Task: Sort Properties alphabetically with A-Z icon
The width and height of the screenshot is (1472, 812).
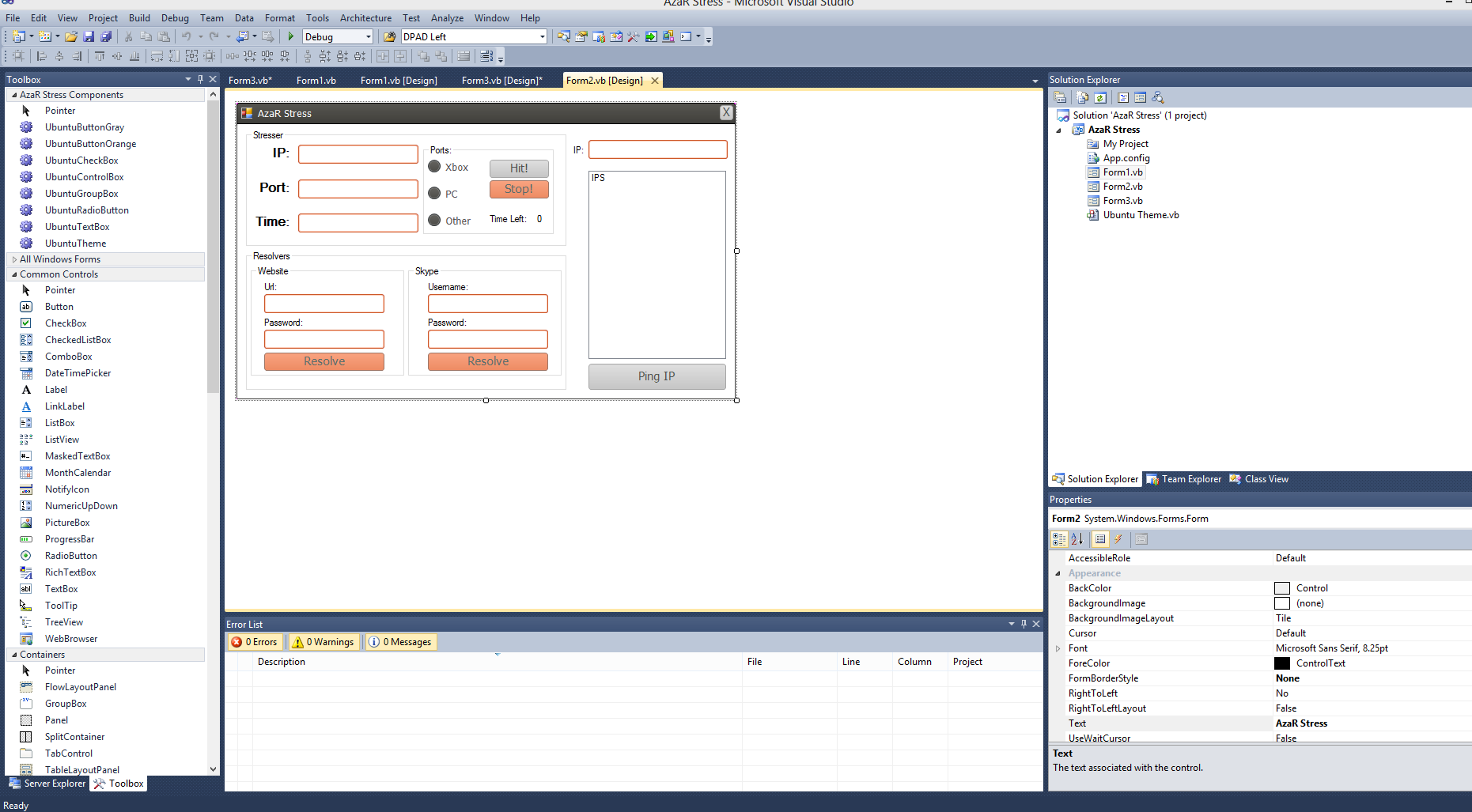Action: pos(1077,539)
